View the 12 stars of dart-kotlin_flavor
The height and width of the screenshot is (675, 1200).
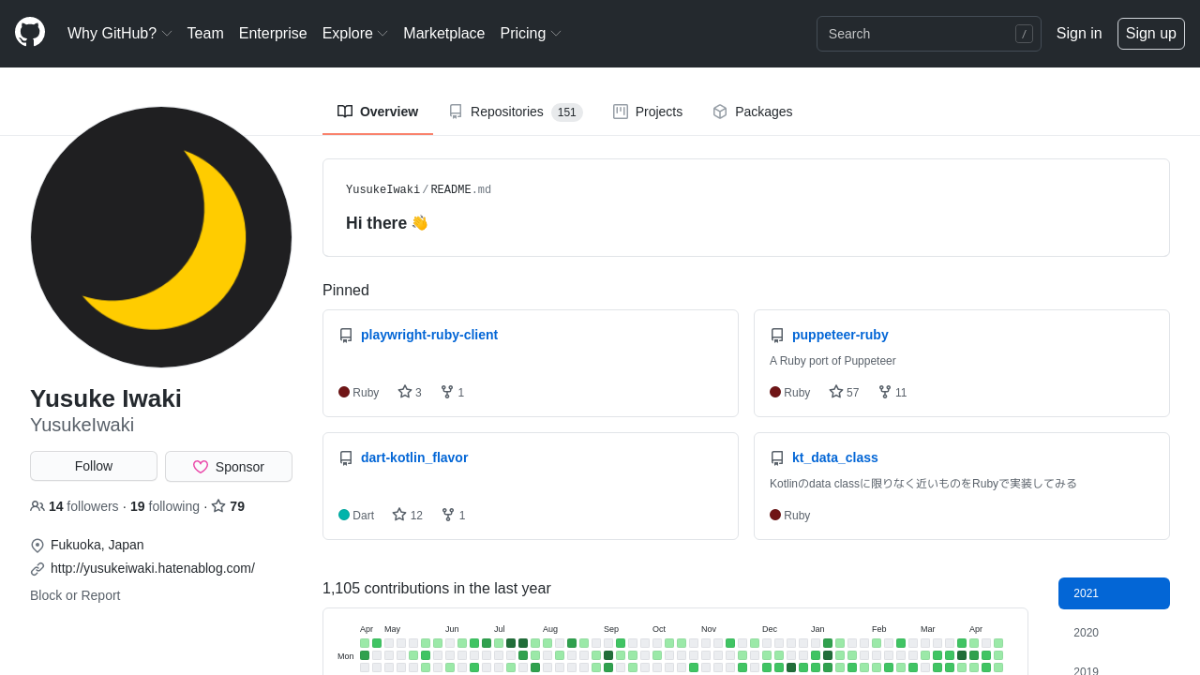tap(407, 515)
